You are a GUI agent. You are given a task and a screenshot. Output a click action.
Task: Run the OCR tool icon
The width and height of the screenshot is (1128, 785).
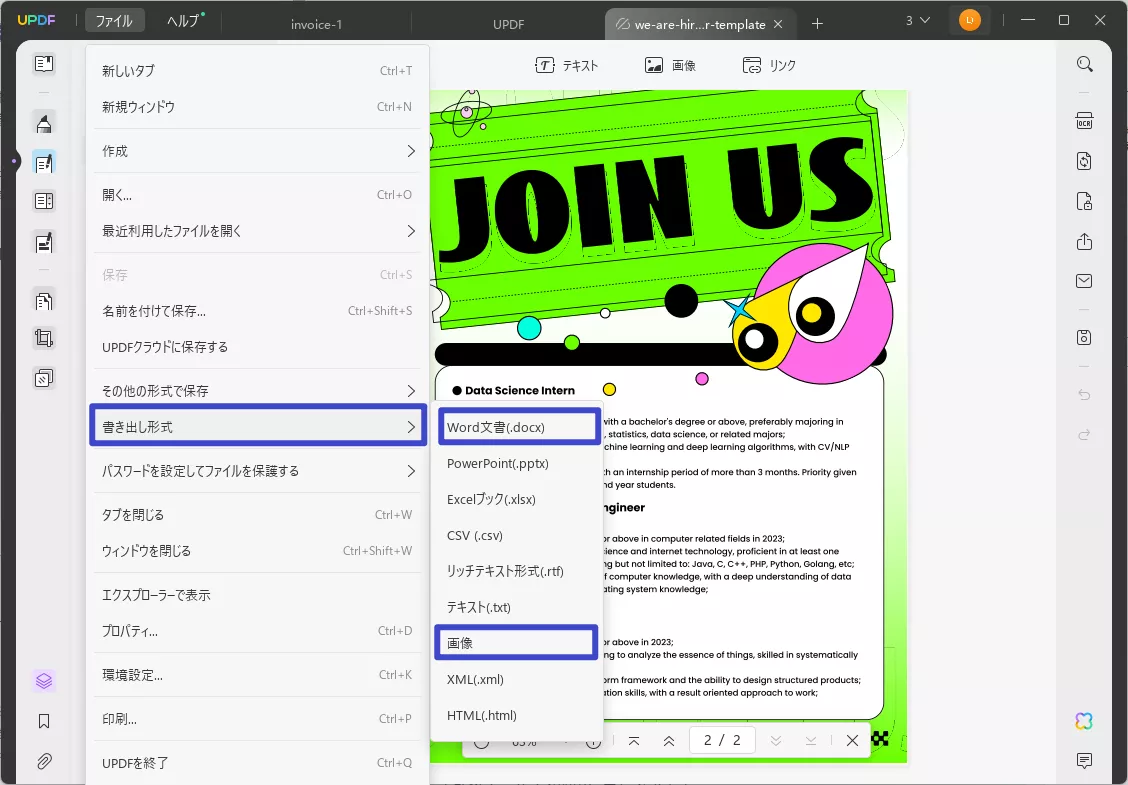click(1084, 121)
